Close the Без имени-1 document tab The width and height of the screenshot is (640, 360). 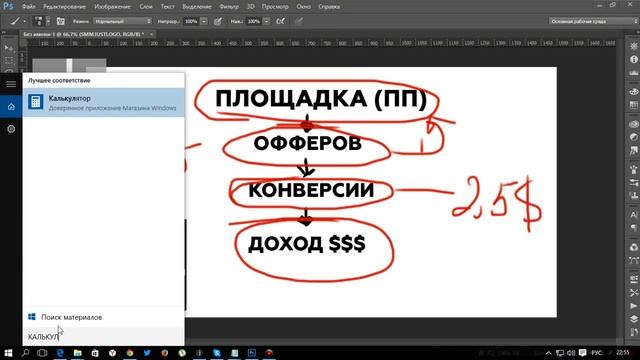coord(151,34)
